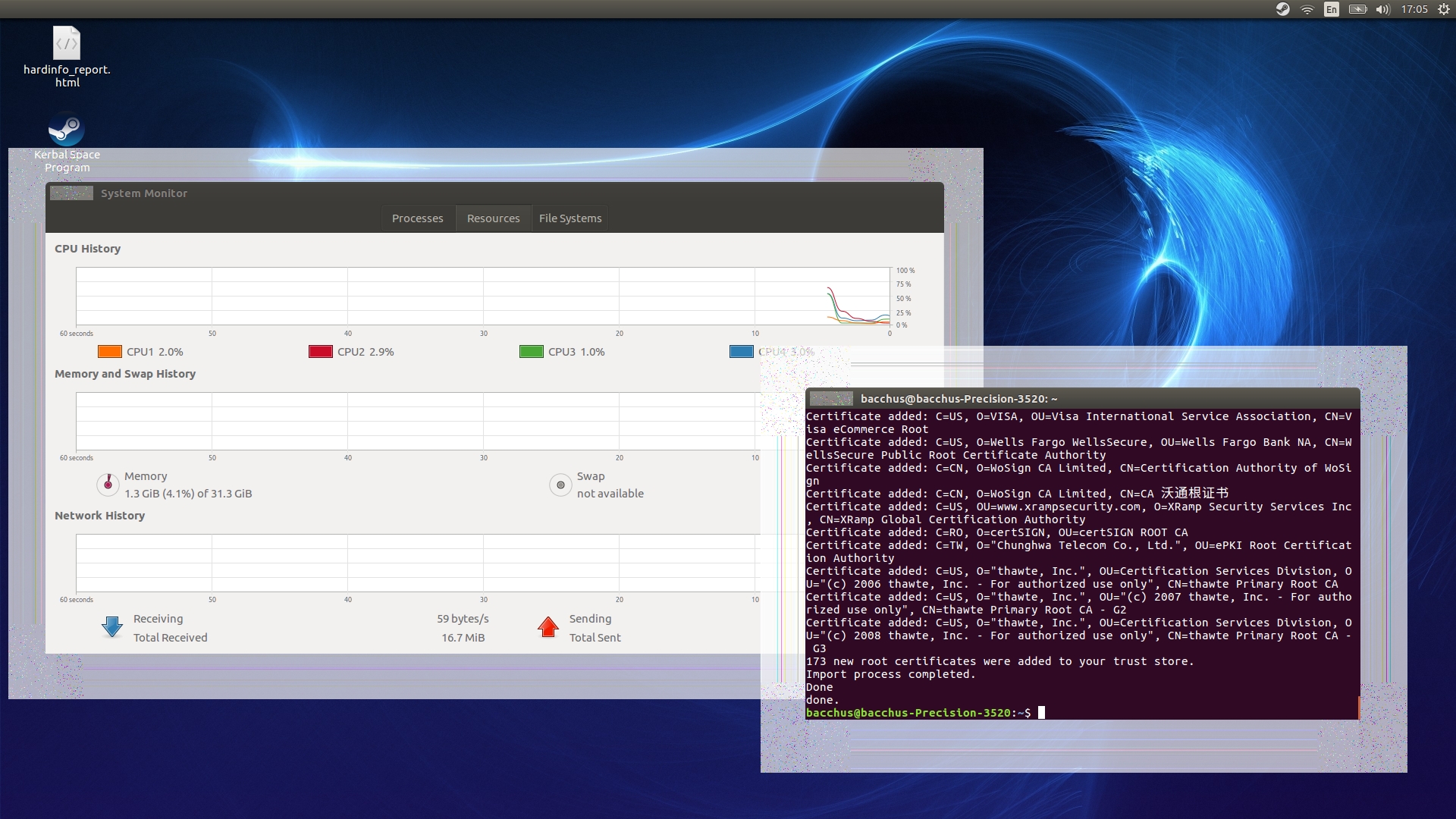Select the Kerbal Space Program desktop shortcut
This screenshot has width=1456, height=819.
(x=67, y=143)
